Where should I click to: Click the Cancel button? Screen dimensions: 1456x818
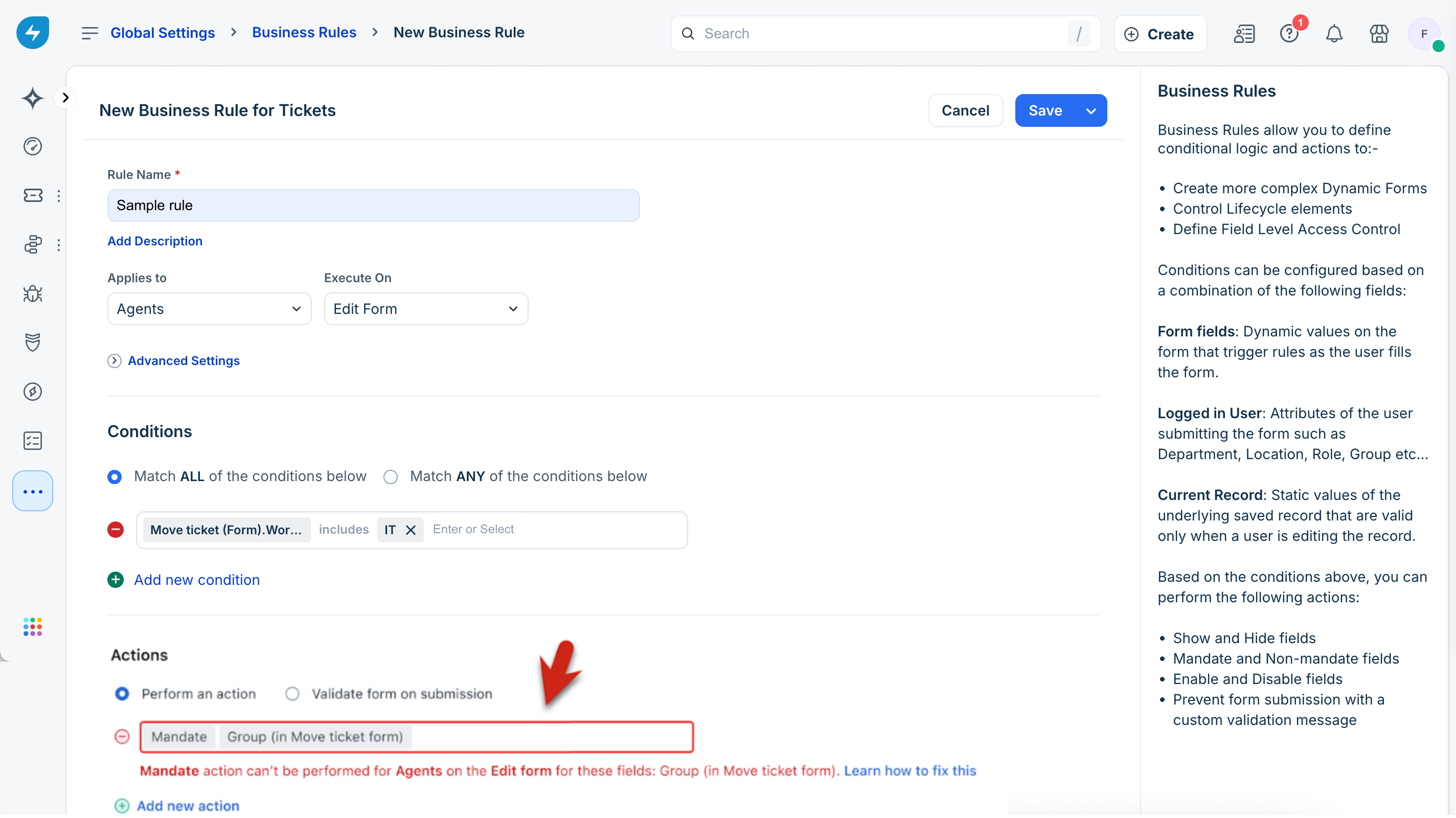[965, 110]
